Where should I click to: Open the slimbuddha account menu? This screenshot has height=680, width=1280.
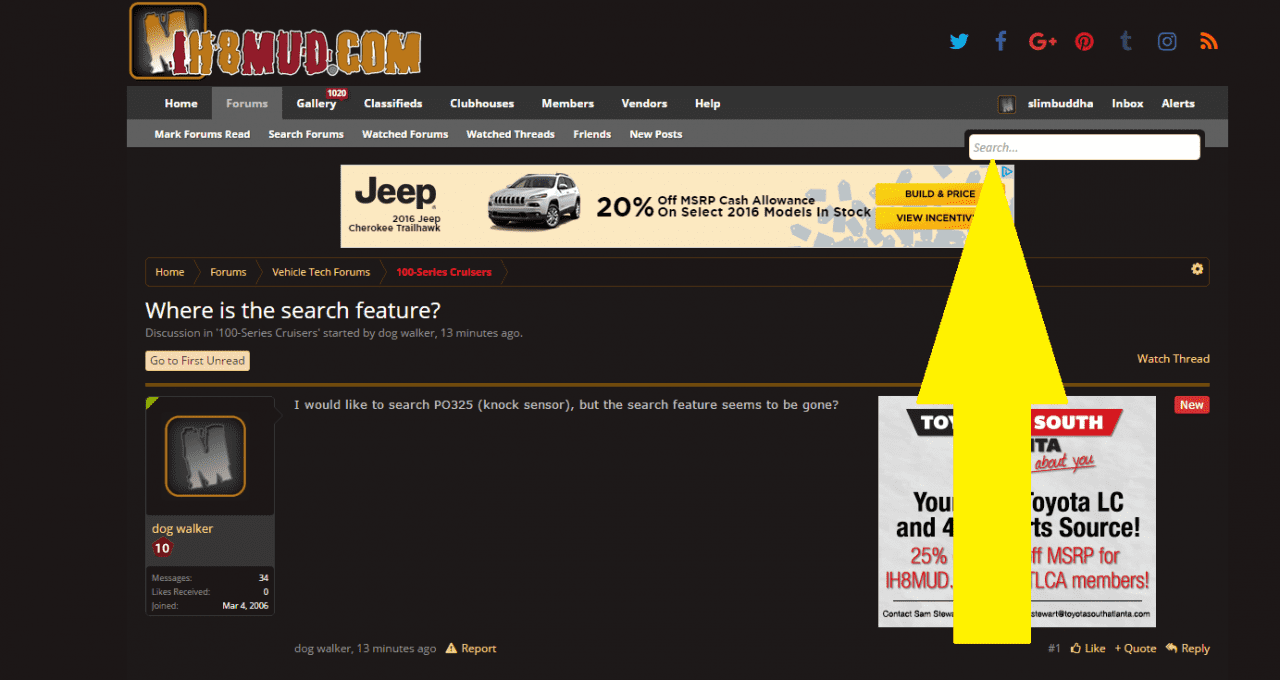(x=1060, y=103)
